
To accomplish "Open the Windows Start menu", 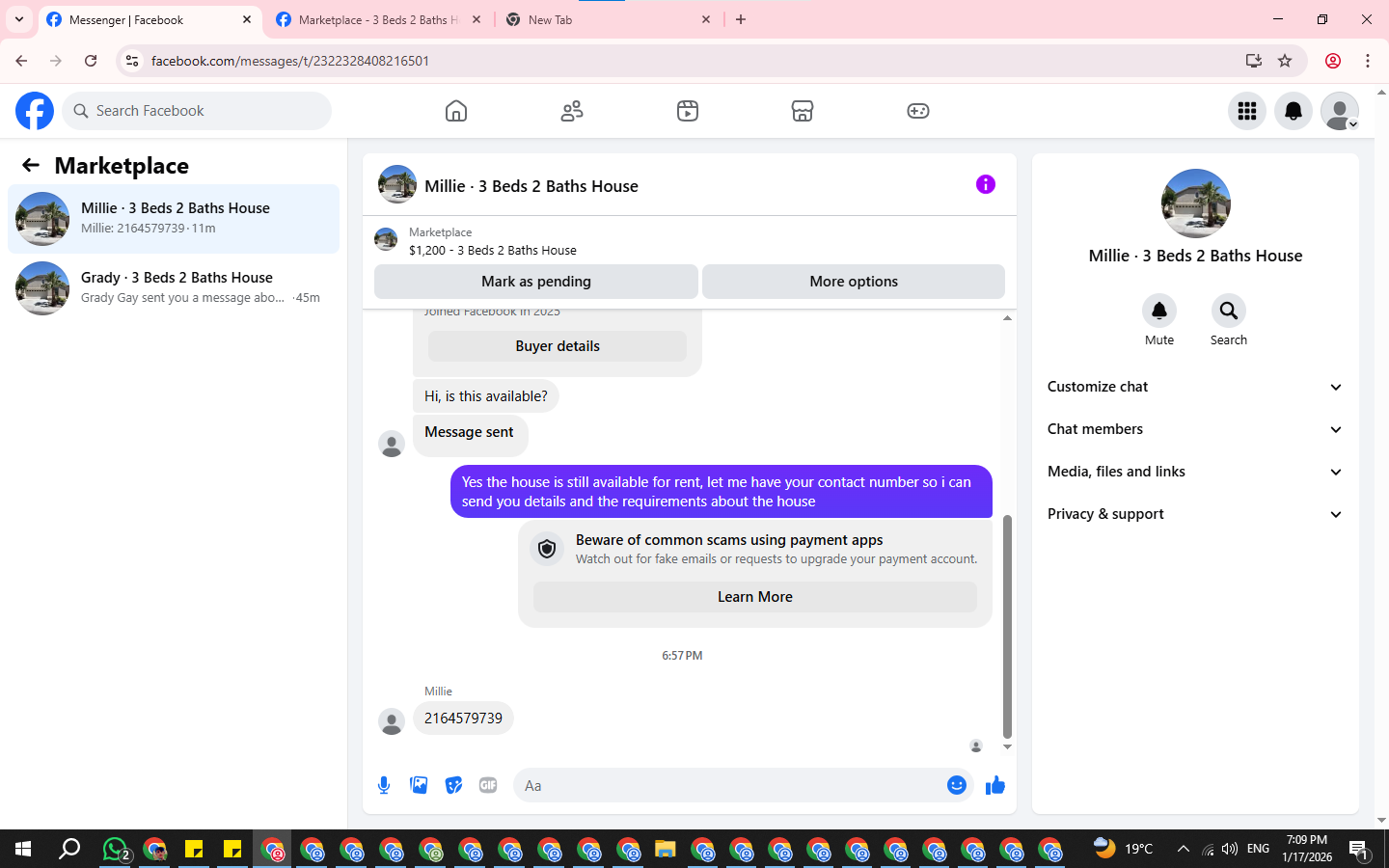I will [x=23, y=849].
